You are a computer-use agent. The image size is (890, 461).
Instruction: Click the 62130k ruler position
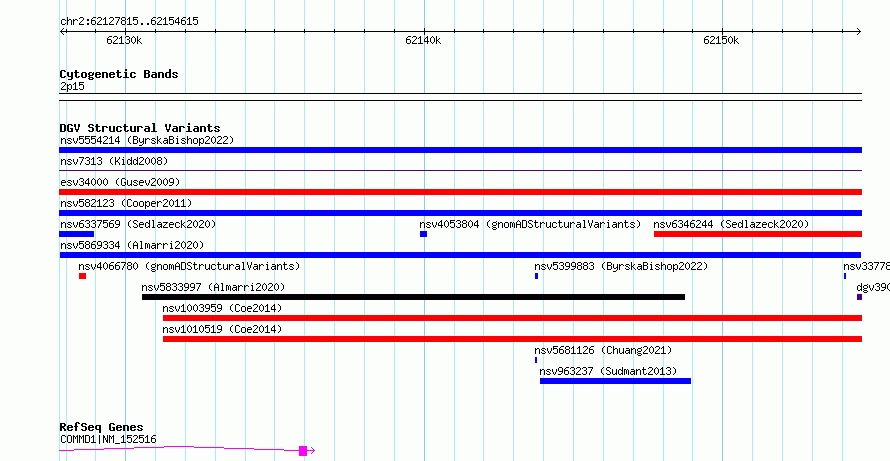tap(124, 40)
